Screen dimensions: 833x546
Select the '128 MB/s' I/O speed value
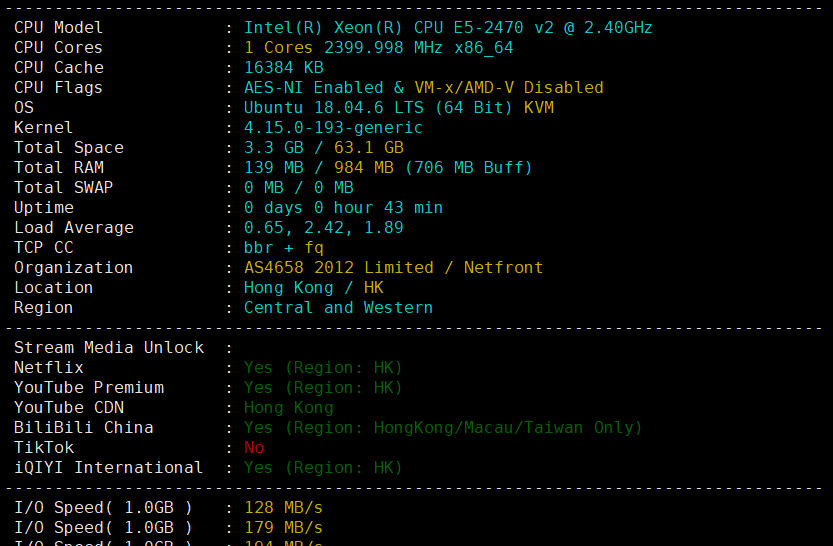coord(284,508)
